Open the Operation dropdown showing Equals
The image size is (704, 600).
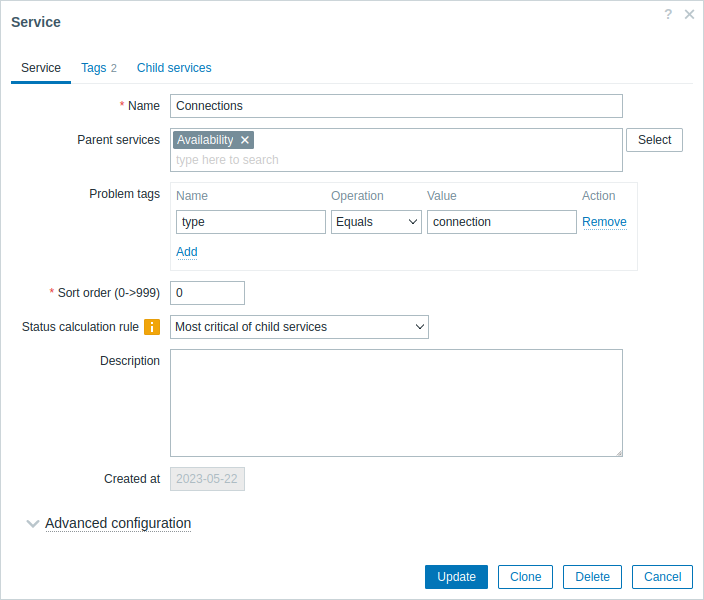(376, 222)
